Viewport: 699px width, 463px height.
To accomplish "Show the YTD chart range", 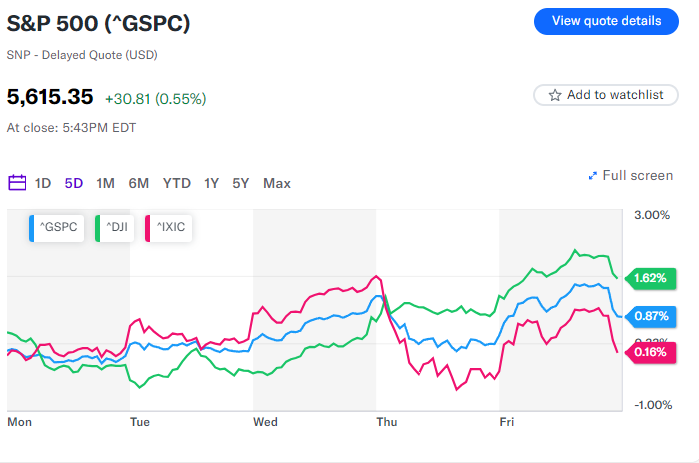I will pyautogui.click(x=177, y=183).
